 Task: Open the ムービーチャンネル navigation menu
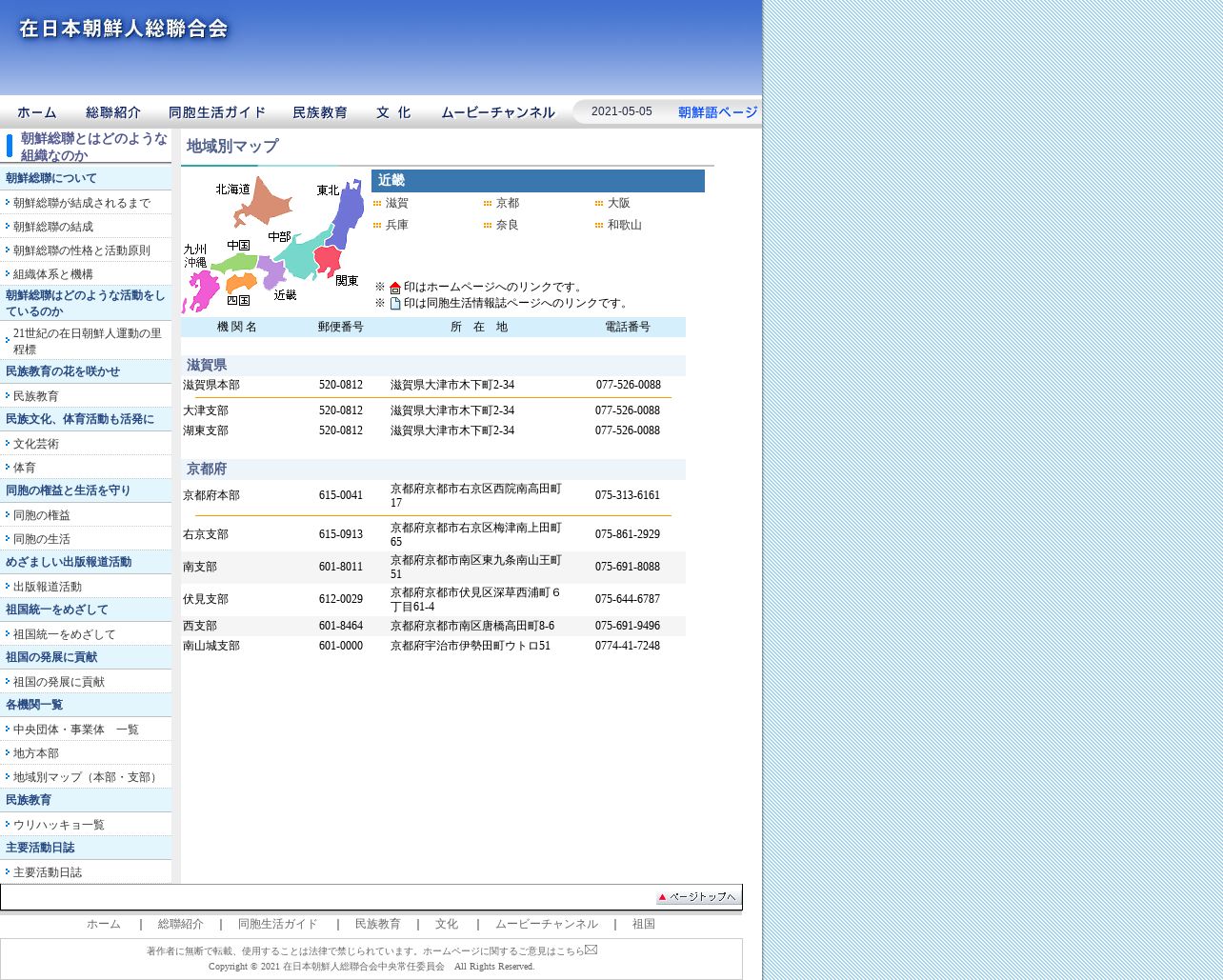pyautogui.click(x=498, y=112)
